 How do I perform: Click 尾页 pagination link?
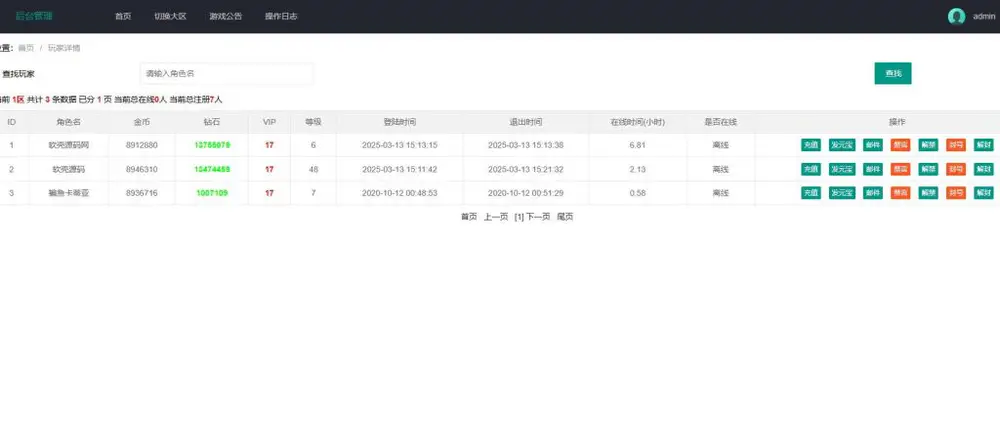565,217
